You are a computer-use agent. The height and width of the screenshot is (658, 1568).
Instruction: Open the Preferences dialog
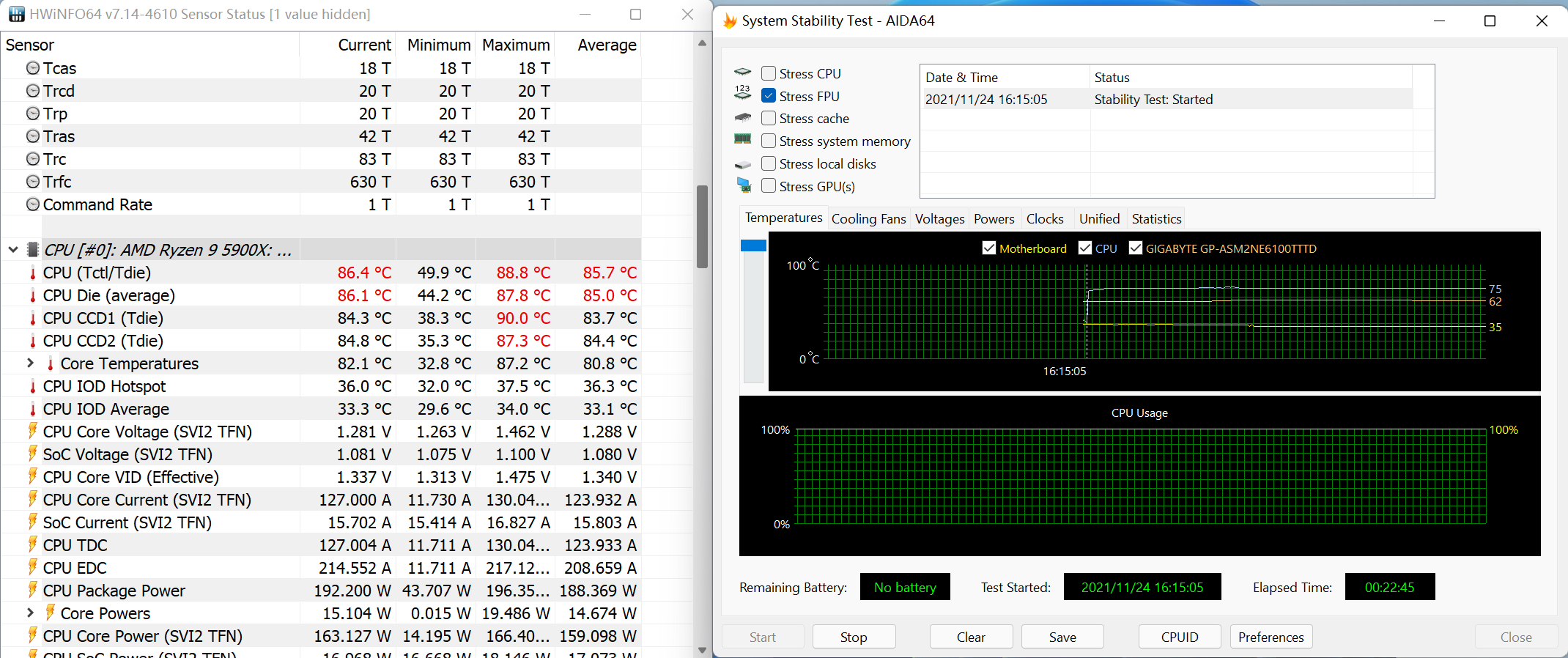pyautogui.click(x=1271, y=637)
